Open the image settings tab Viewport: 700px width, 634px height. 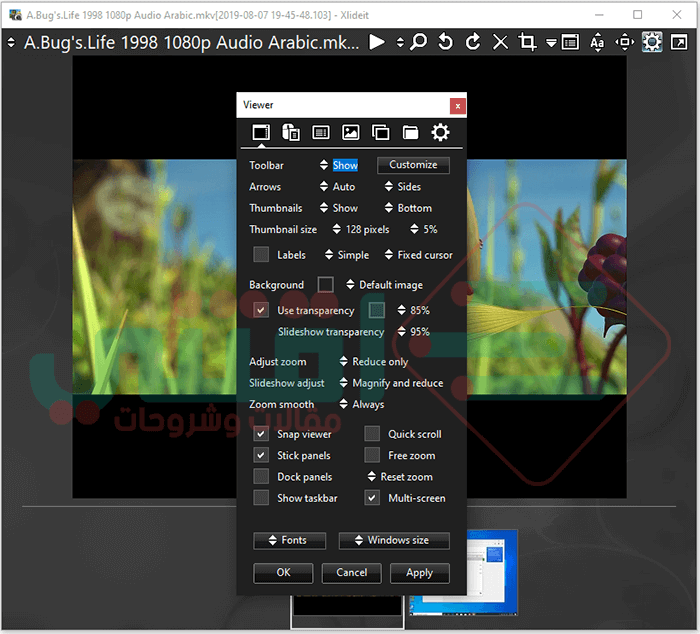[x=350, y=133]
